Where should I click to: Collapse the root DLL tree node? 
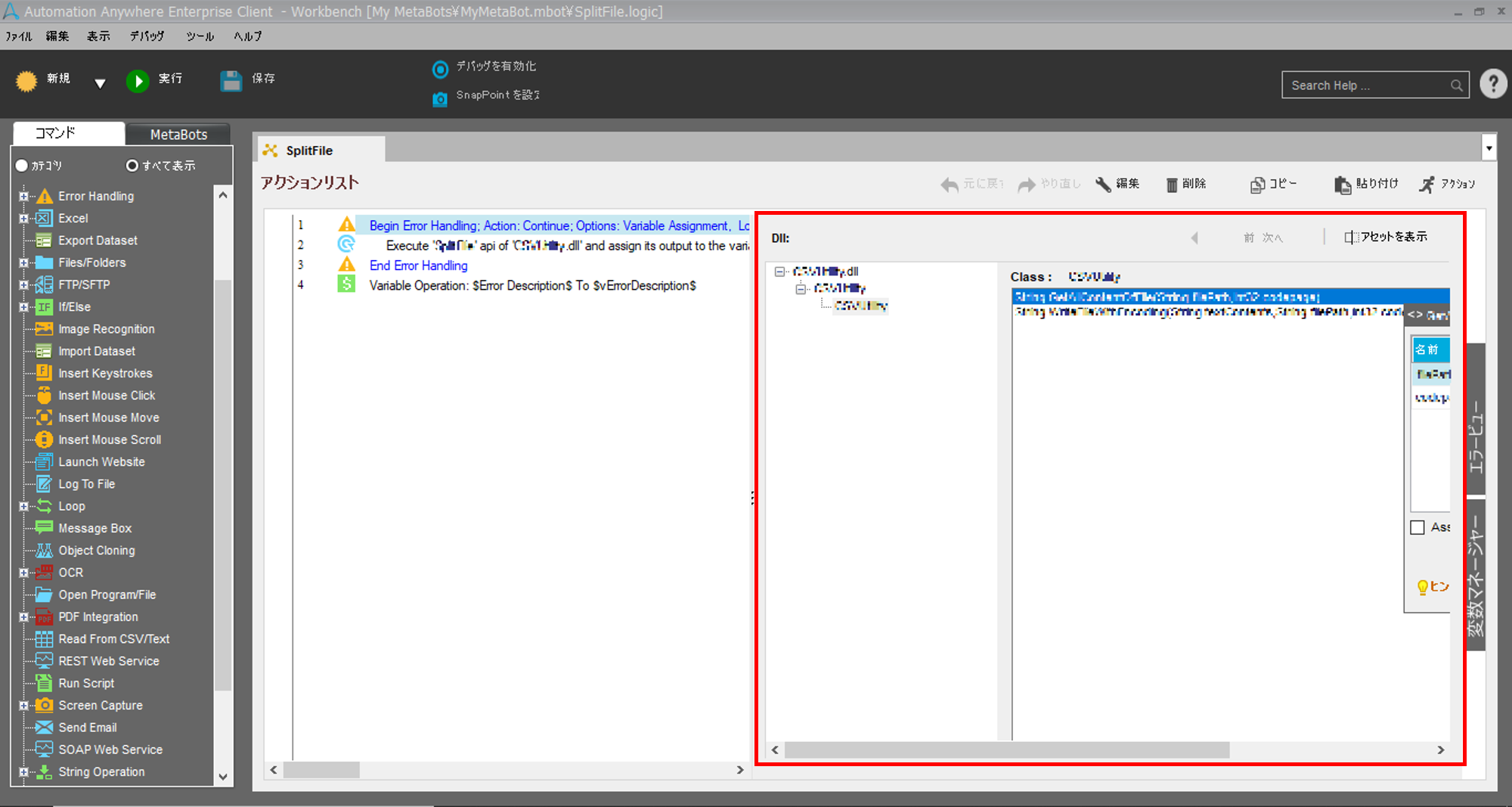tap(779, 272)
